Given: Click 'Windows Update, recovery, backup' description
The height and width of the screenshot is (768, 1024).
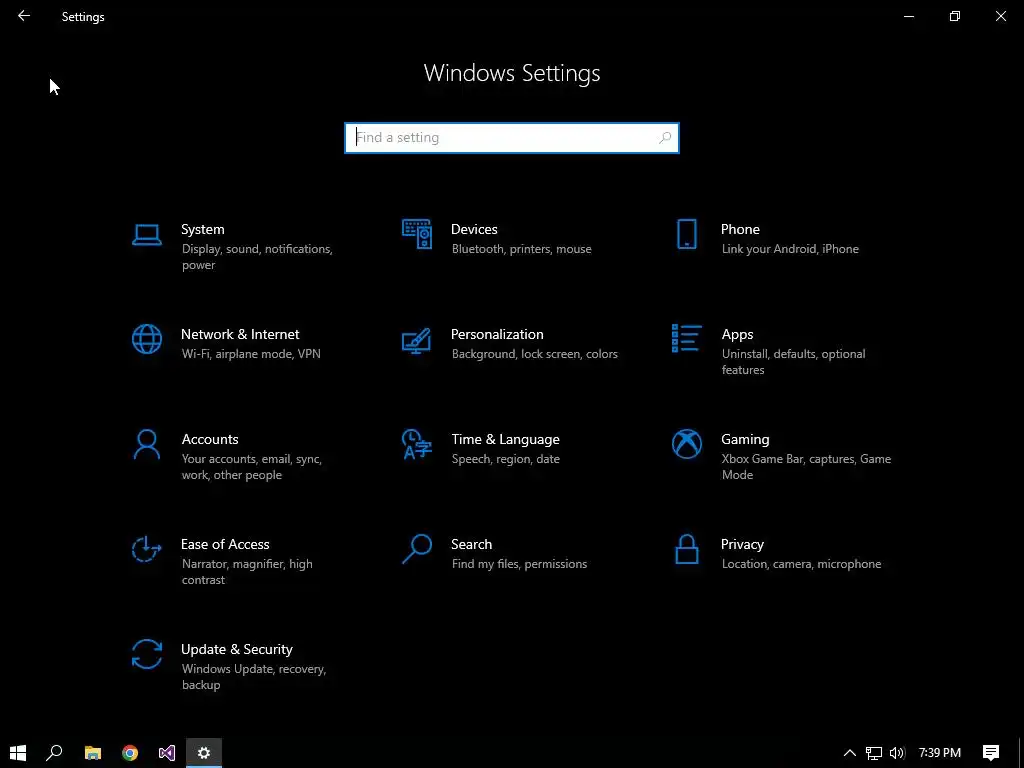Looking at the screenshot, I should 253,677.
